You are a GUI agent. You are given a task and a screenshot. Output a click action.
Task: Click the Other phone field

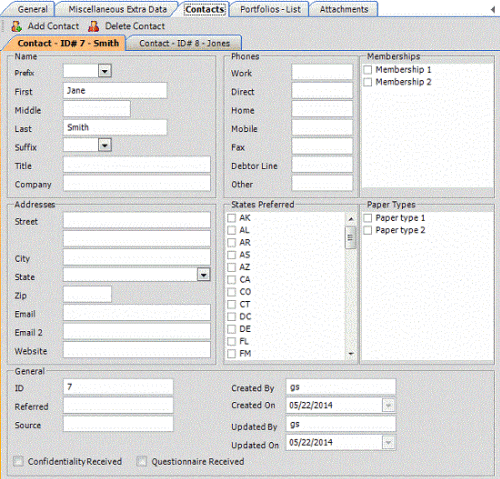coord(322,183)
